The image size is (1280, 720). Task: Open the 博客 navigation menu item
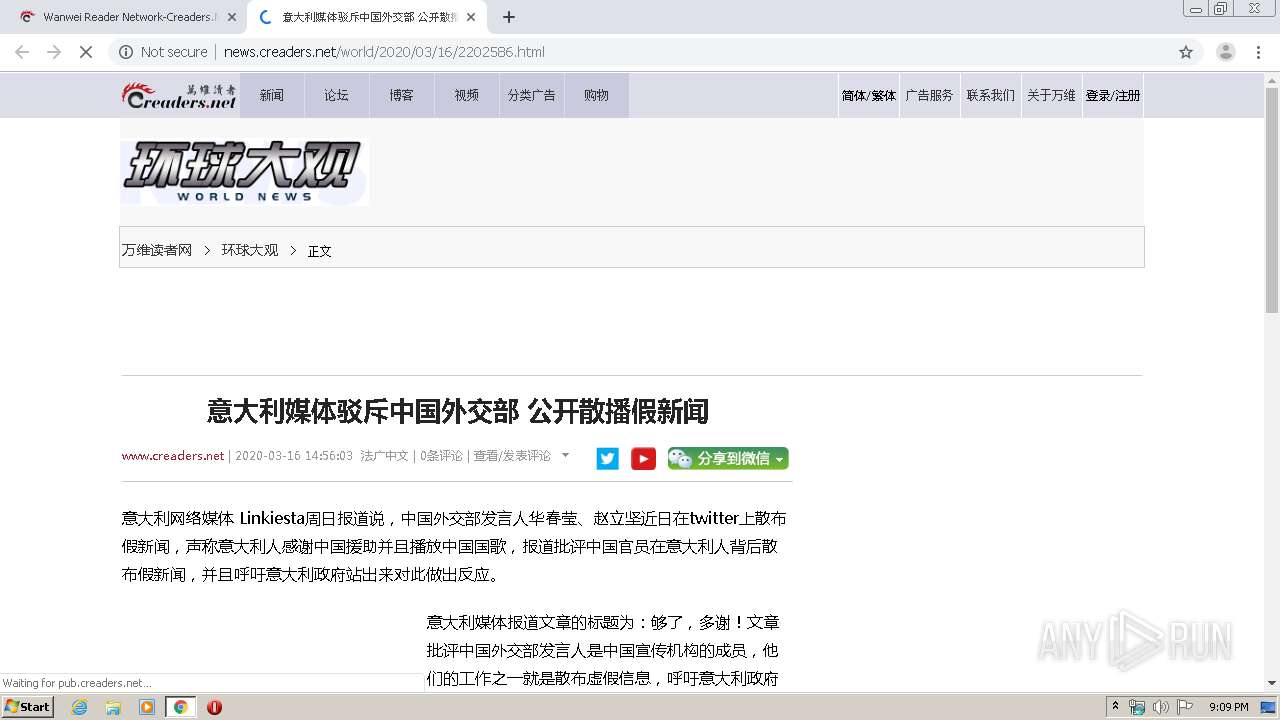[x=402, y=96]
